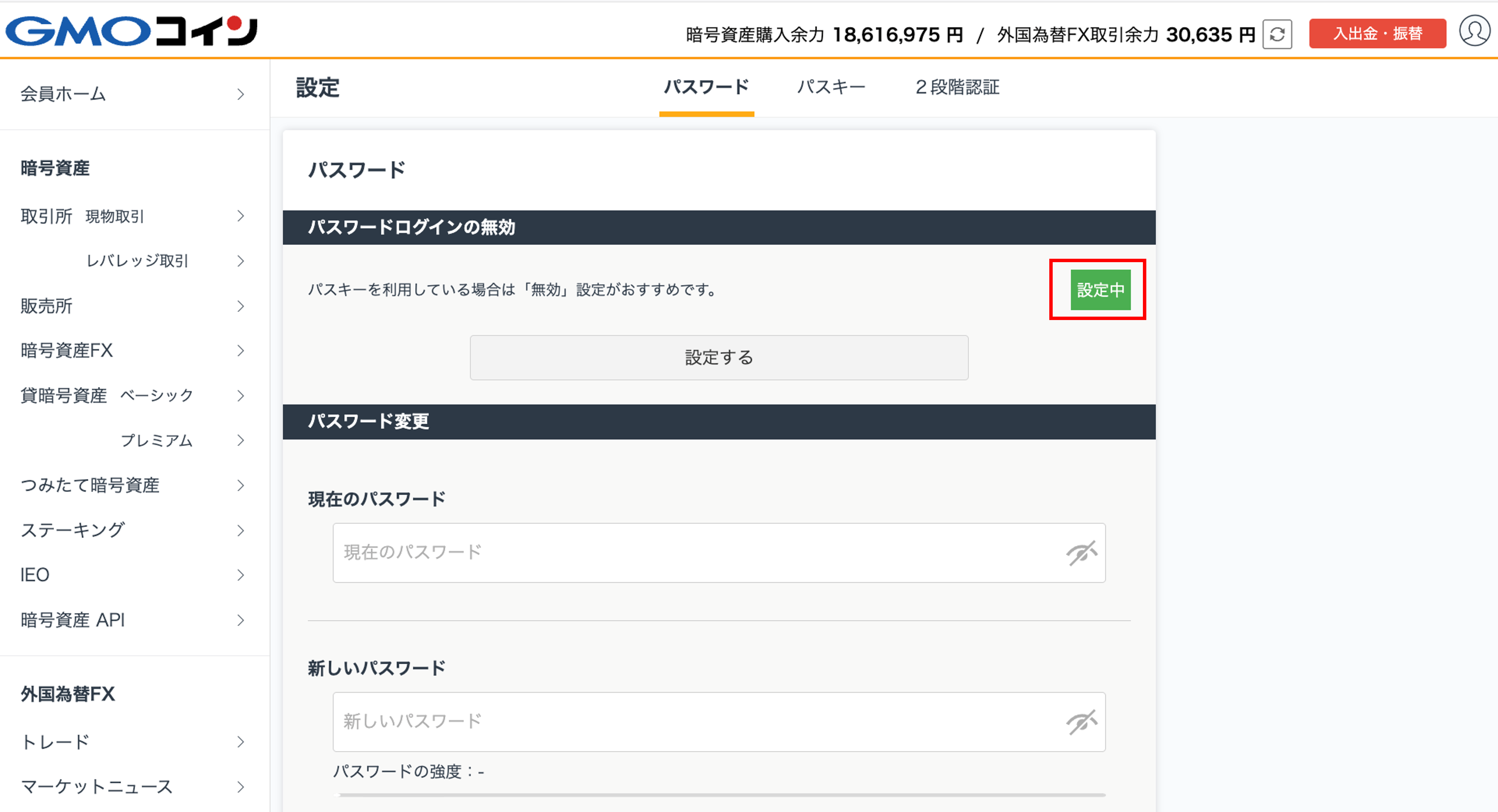Image resolution: width=1498 pixels, height=812 pixels.
Task: Click chevron next to IEO
Action: 241,575
